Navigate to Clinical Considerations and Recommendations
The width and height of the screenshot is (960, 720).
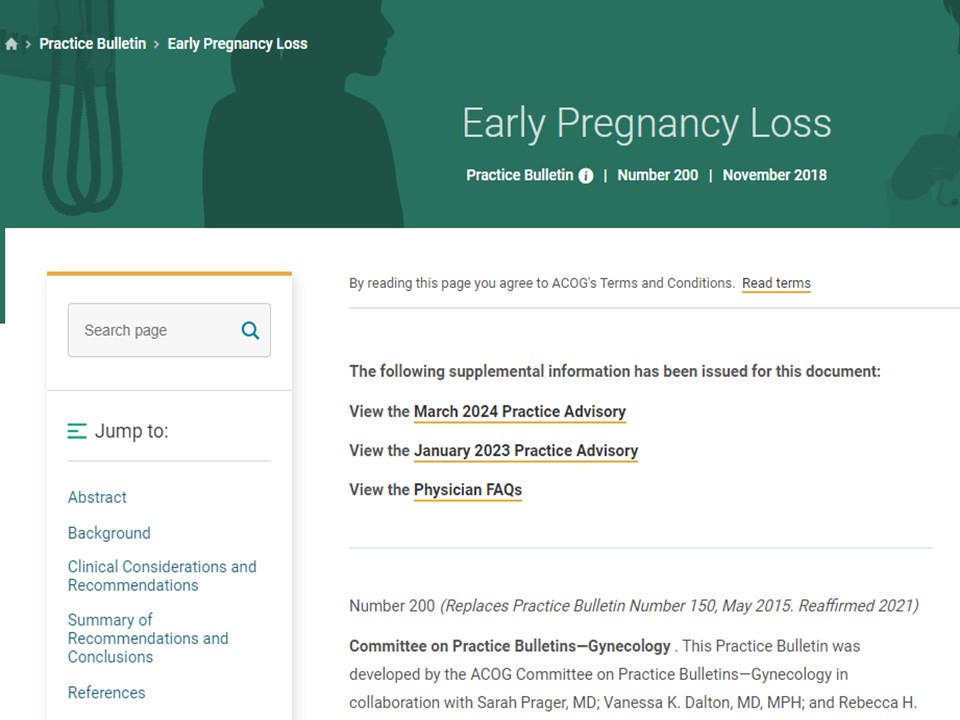coord(161,576)
